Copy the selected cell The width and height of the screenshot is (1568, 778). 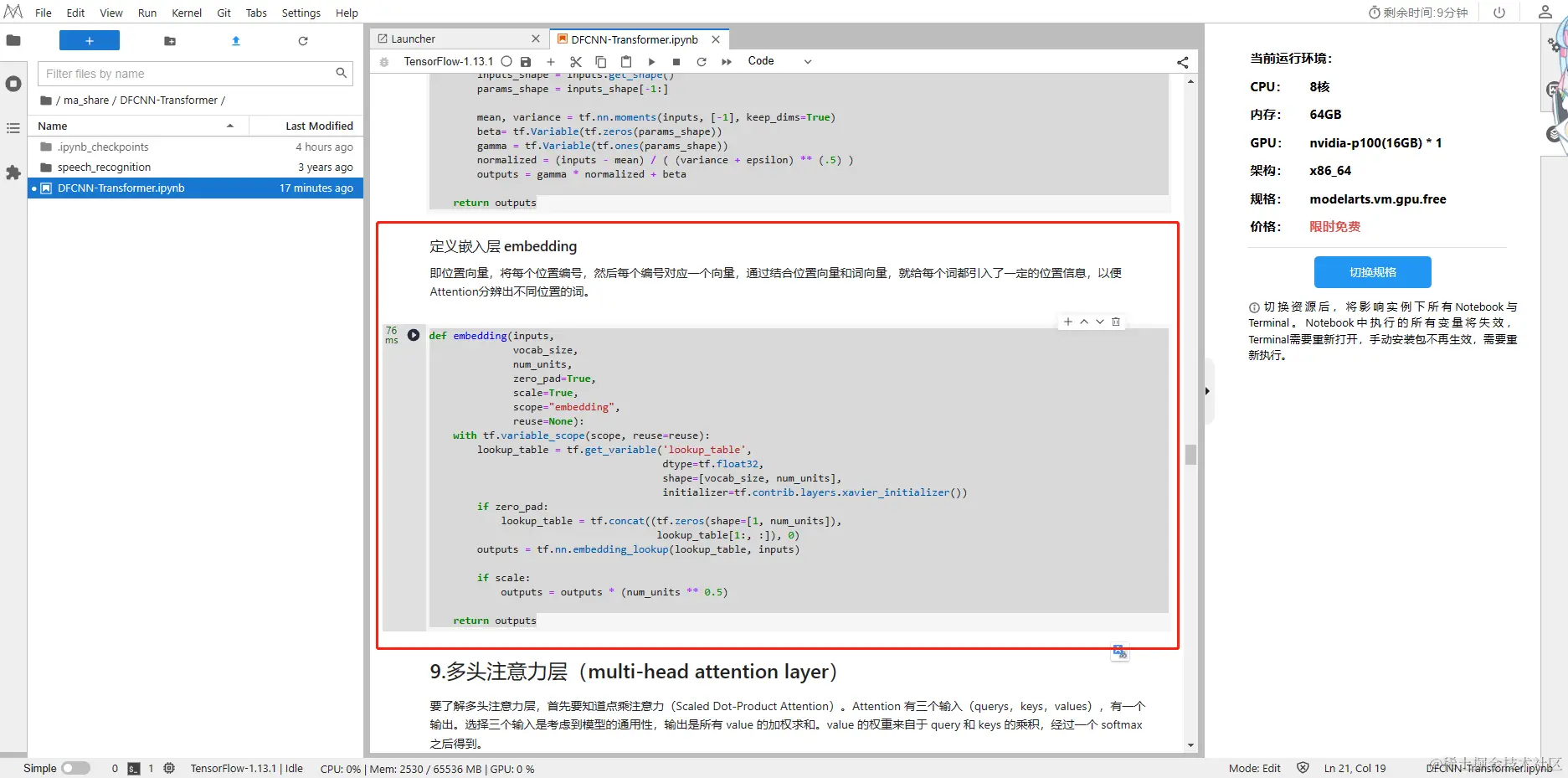601,62
